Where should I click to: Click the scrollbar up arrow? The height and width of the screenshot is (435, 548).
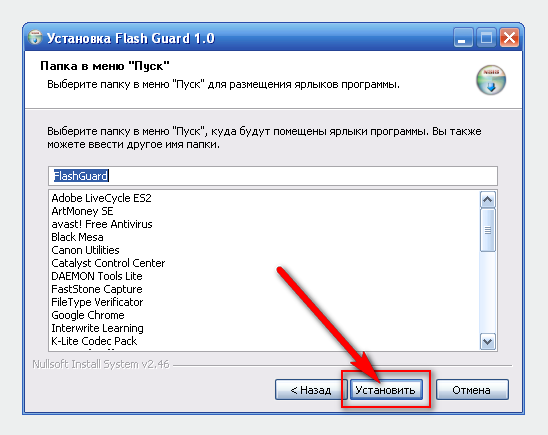(488, 200)
